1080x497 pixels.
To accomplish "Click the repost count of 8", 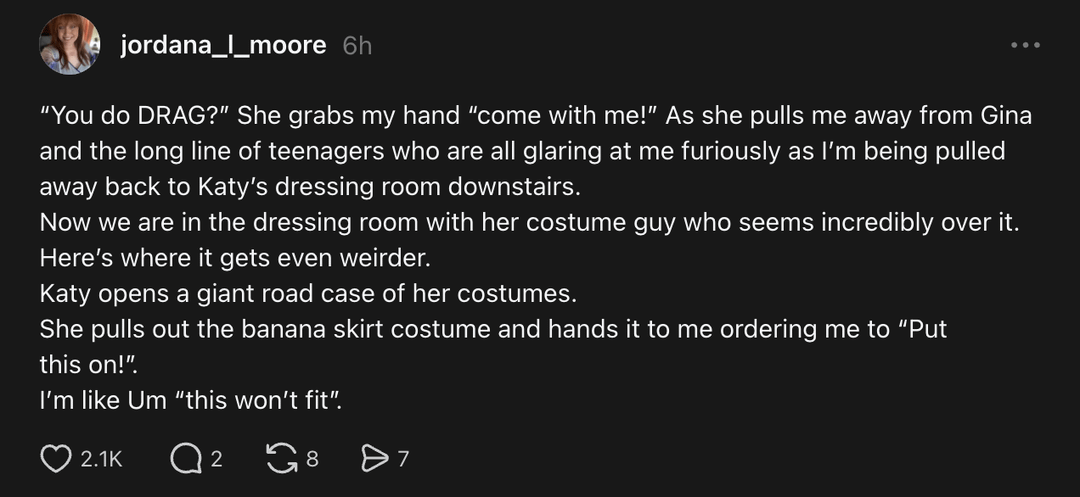I will tap(312, 460).
